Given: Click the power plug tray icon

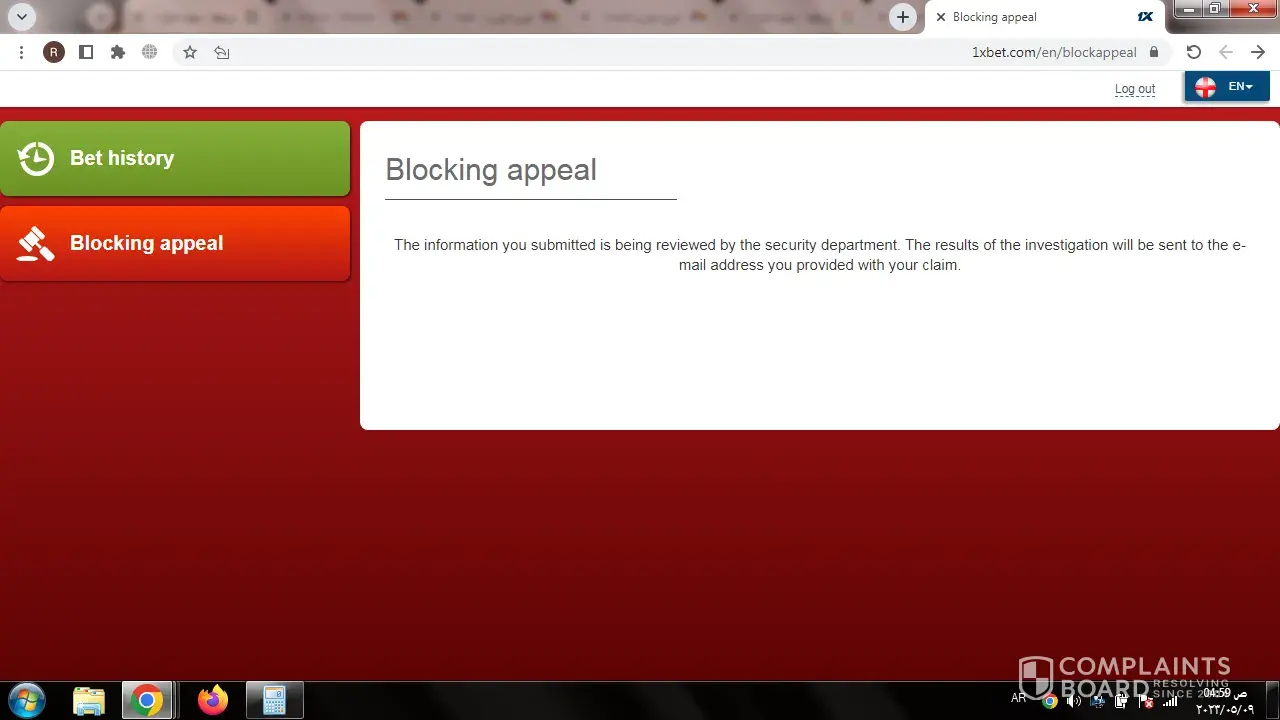Looking at the screenshot, I should click(1122, 701).
